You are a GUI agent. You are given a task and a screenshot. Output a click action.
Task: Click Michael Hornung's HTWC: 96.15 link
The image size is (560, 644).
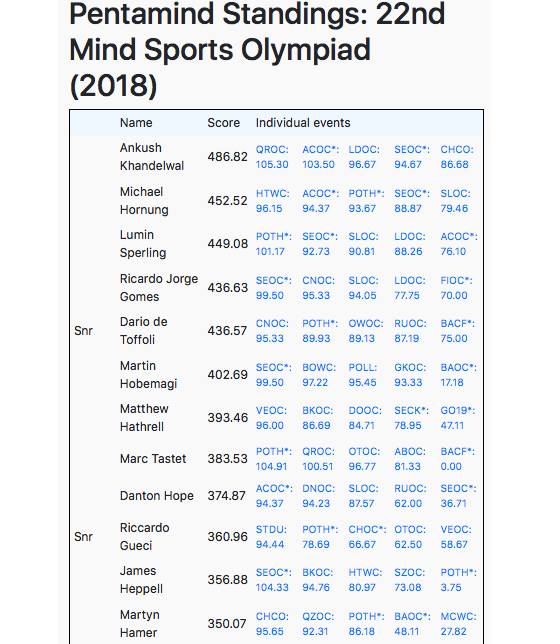(272, 201)
